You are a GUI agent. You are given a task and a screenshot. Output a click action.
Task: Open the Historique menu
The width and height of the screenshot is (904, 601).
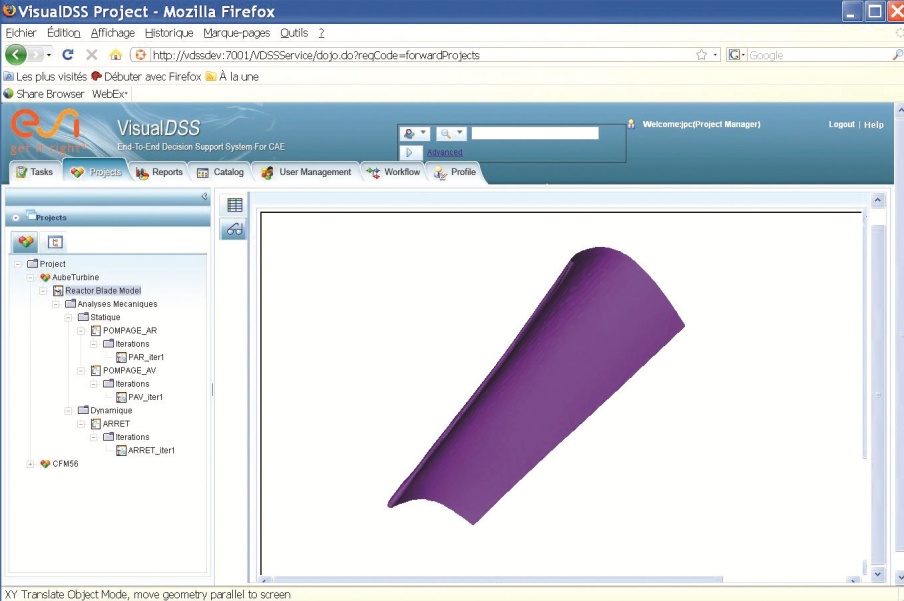point(169,33)
